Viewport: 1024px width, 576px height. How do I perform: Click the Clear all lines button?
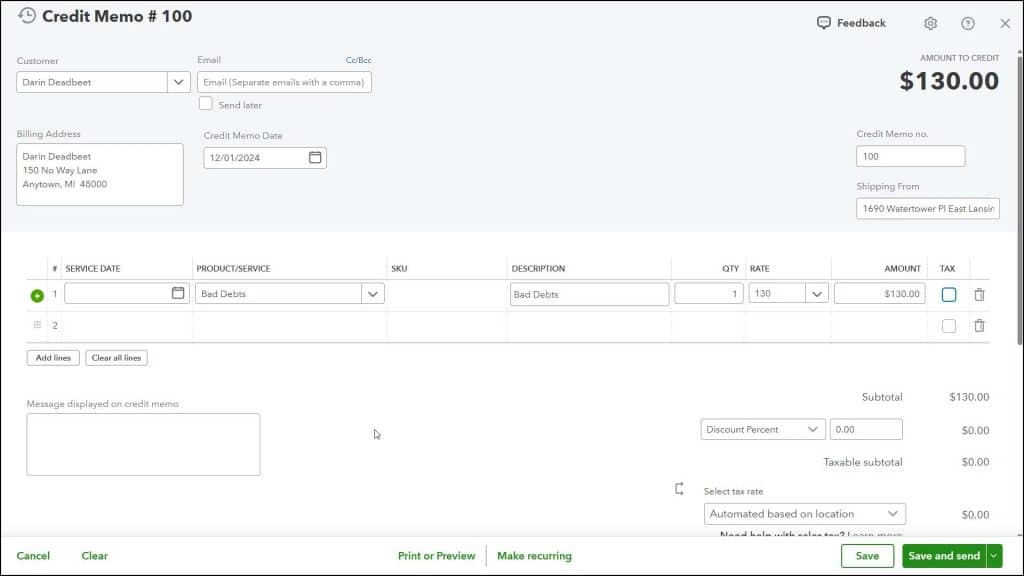point(116,358)
